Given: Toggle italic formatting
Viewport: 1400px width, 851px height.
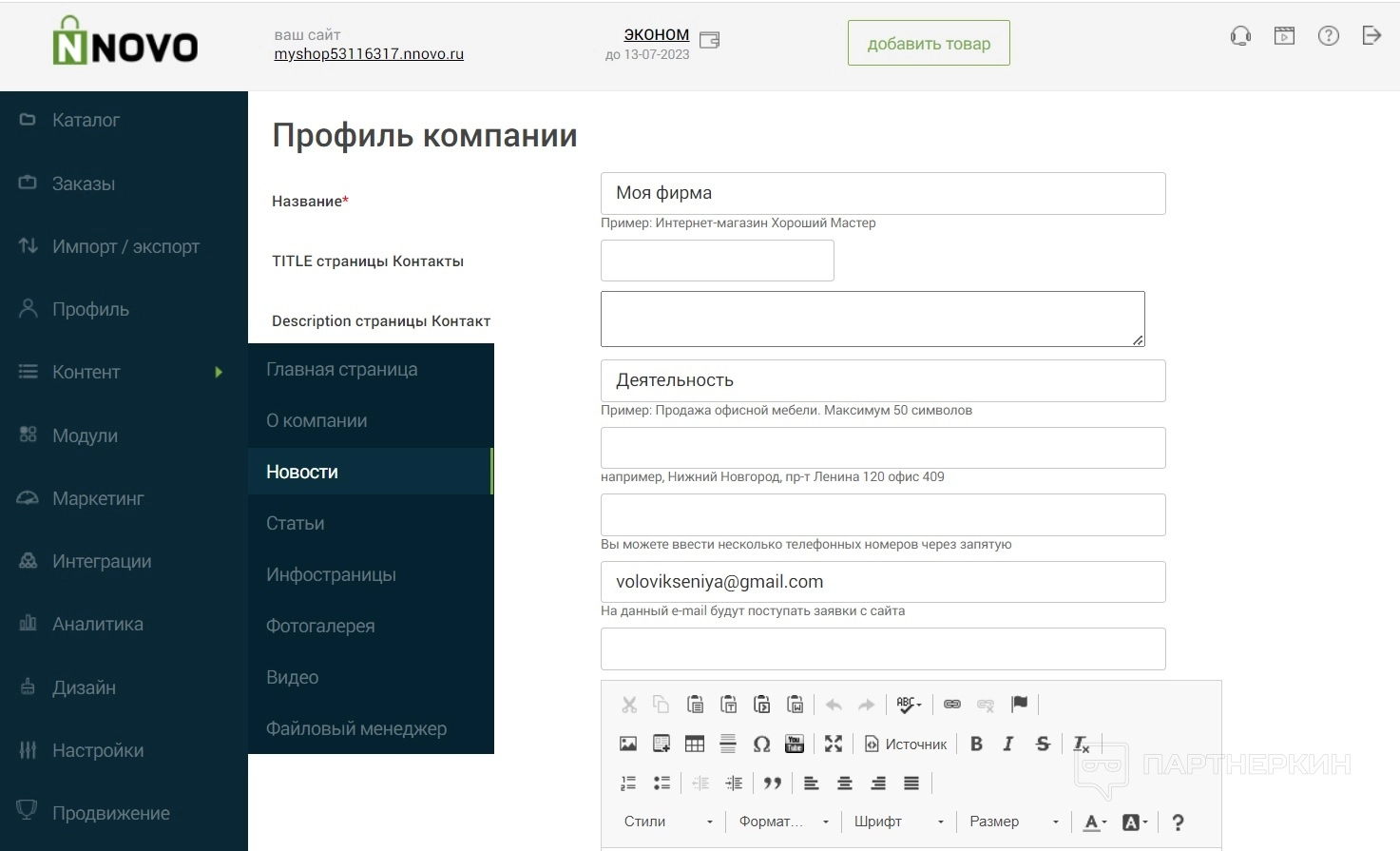Looking at the screenshot, I should point(1008,744).
